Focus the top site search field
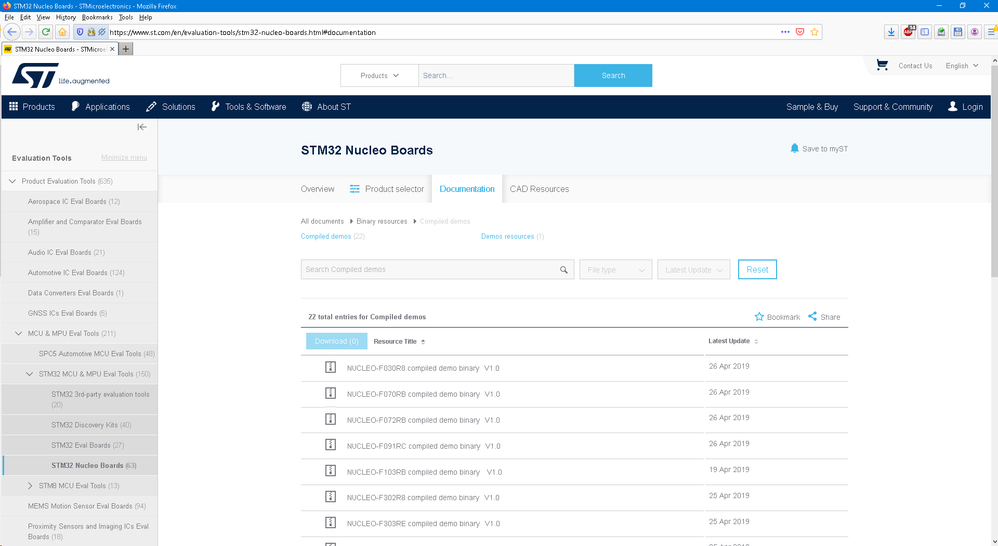998x546 pixels. 496,76
